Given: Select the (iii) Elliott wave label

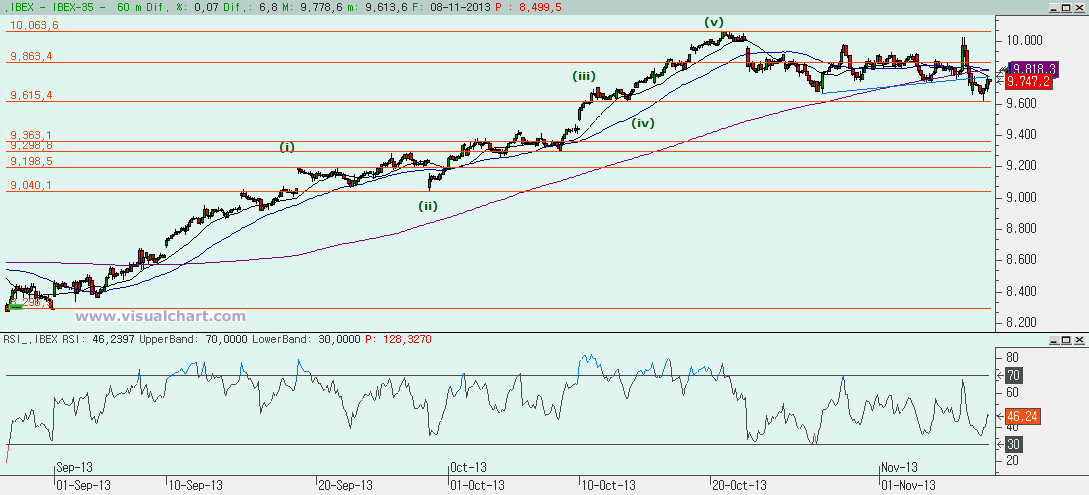Looking at the screenshot, I should point(584,76).
